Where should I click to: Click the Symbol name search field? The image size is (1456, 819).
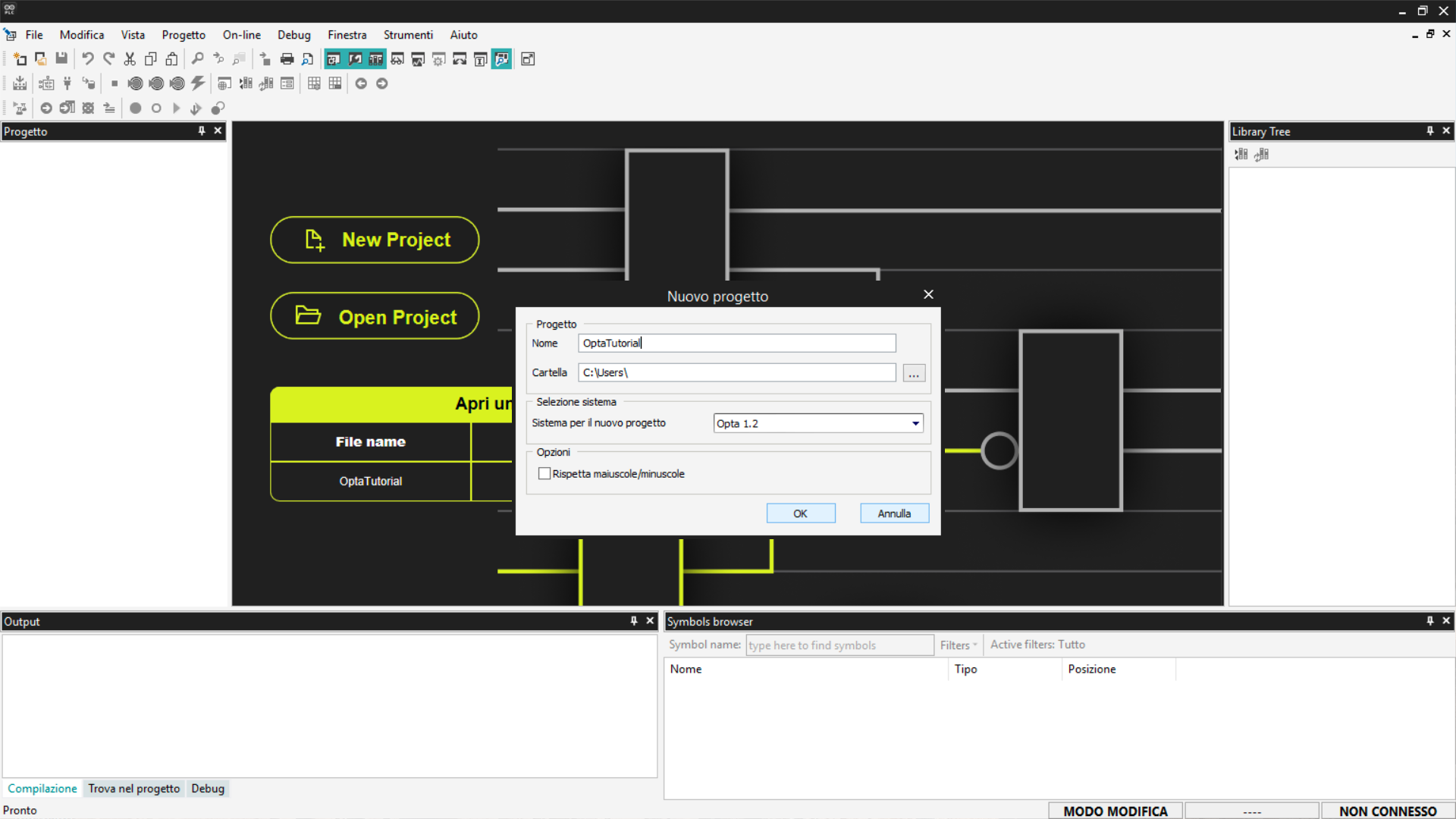tap(839, 645)
